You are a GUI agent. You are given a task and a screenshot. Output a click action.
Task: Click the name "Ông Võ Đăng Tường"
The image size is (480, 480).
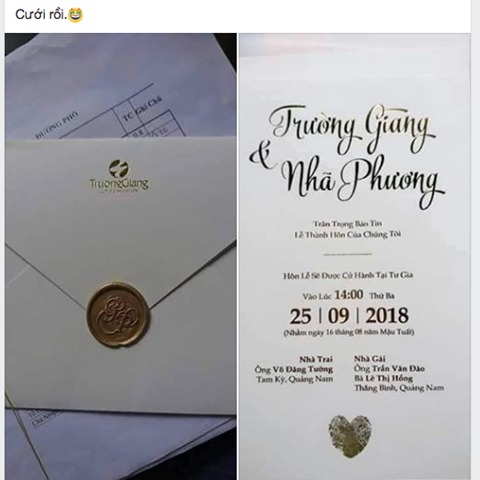(x=294, y=369)
